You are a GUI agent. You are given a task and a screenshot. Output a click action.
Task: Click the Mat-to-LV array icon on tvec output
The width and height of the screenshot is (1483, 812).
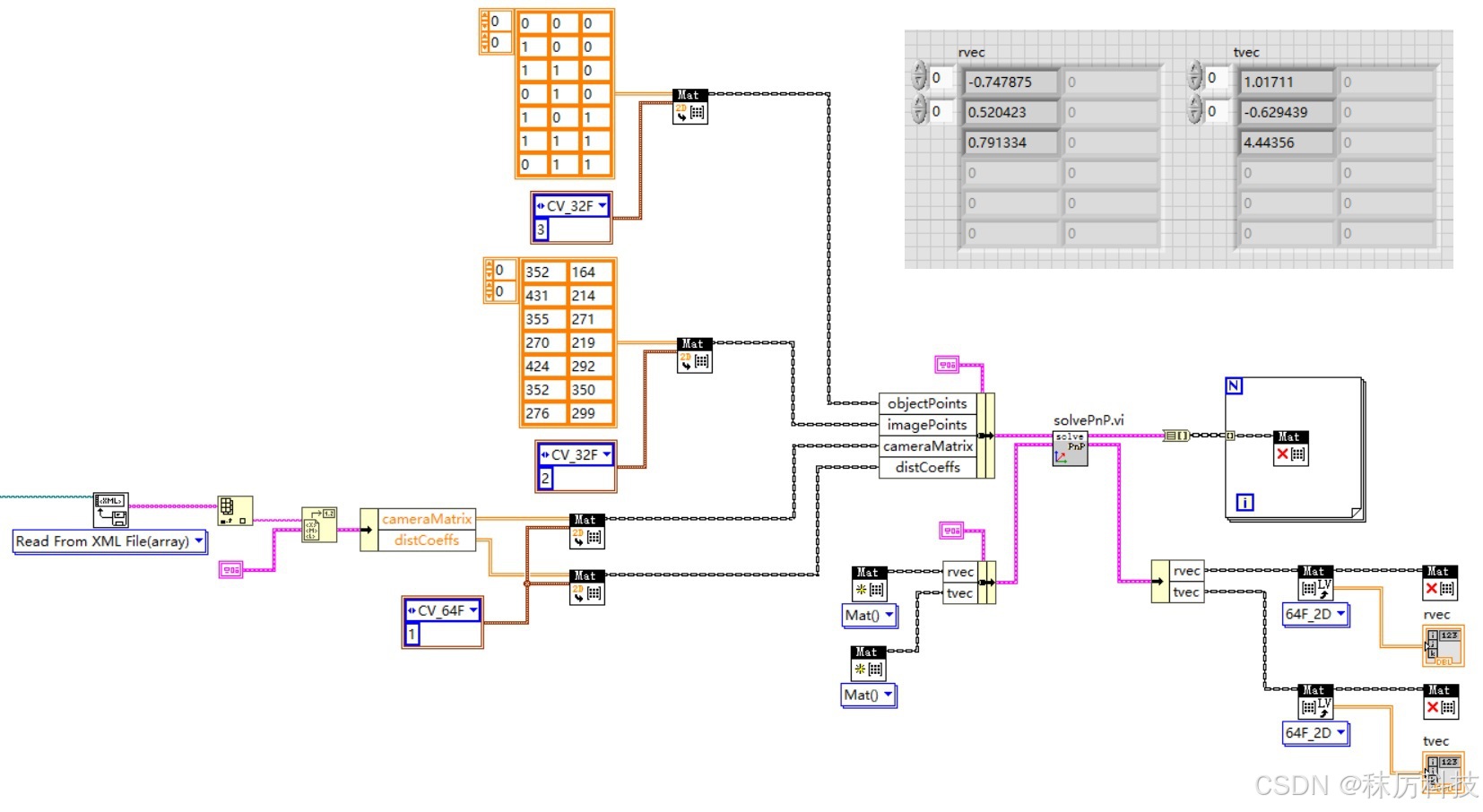[x=1315, y=702]
